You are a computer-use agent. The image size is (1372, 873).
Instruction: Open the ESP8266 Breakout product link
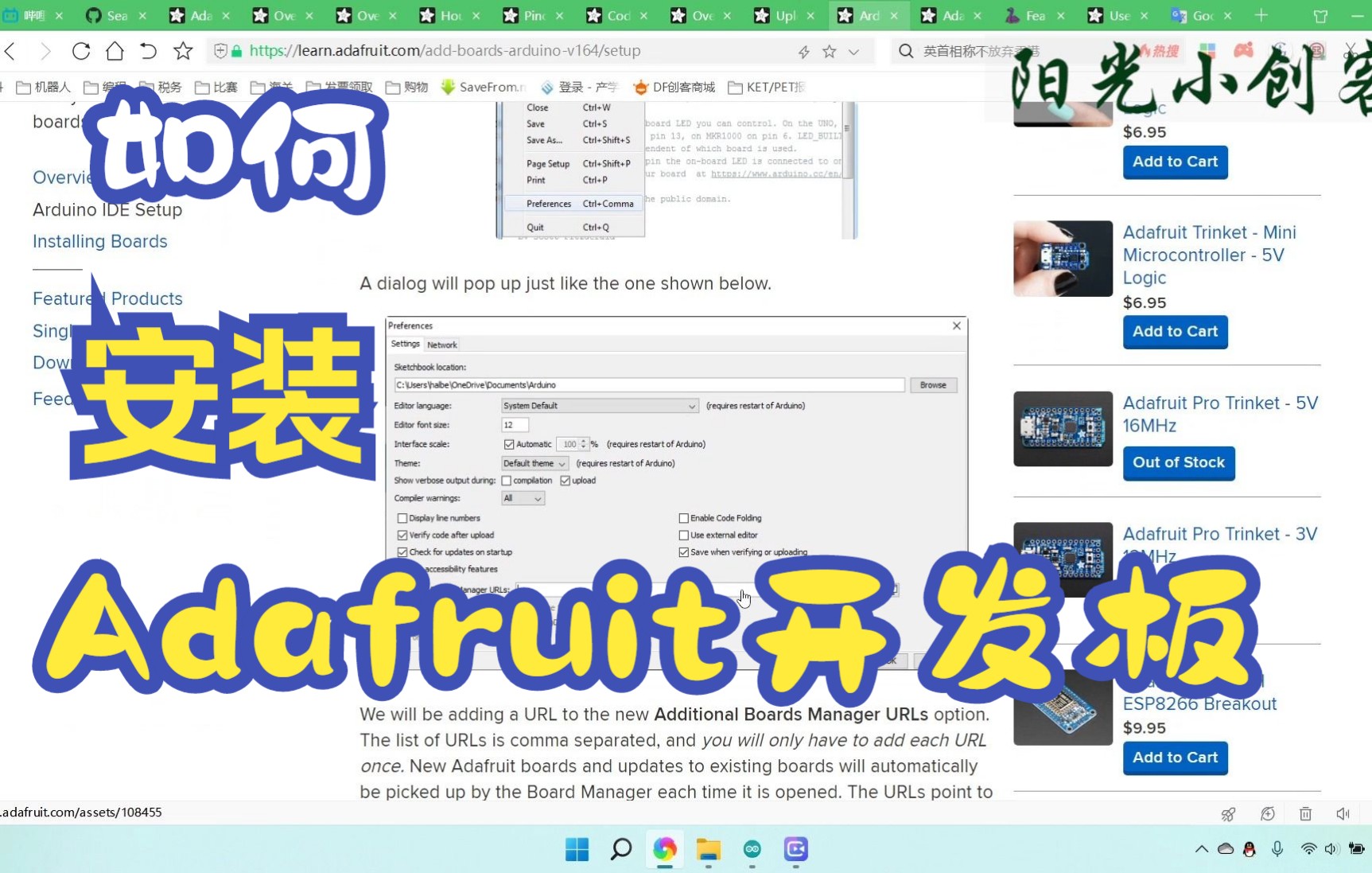(1199, 703)
